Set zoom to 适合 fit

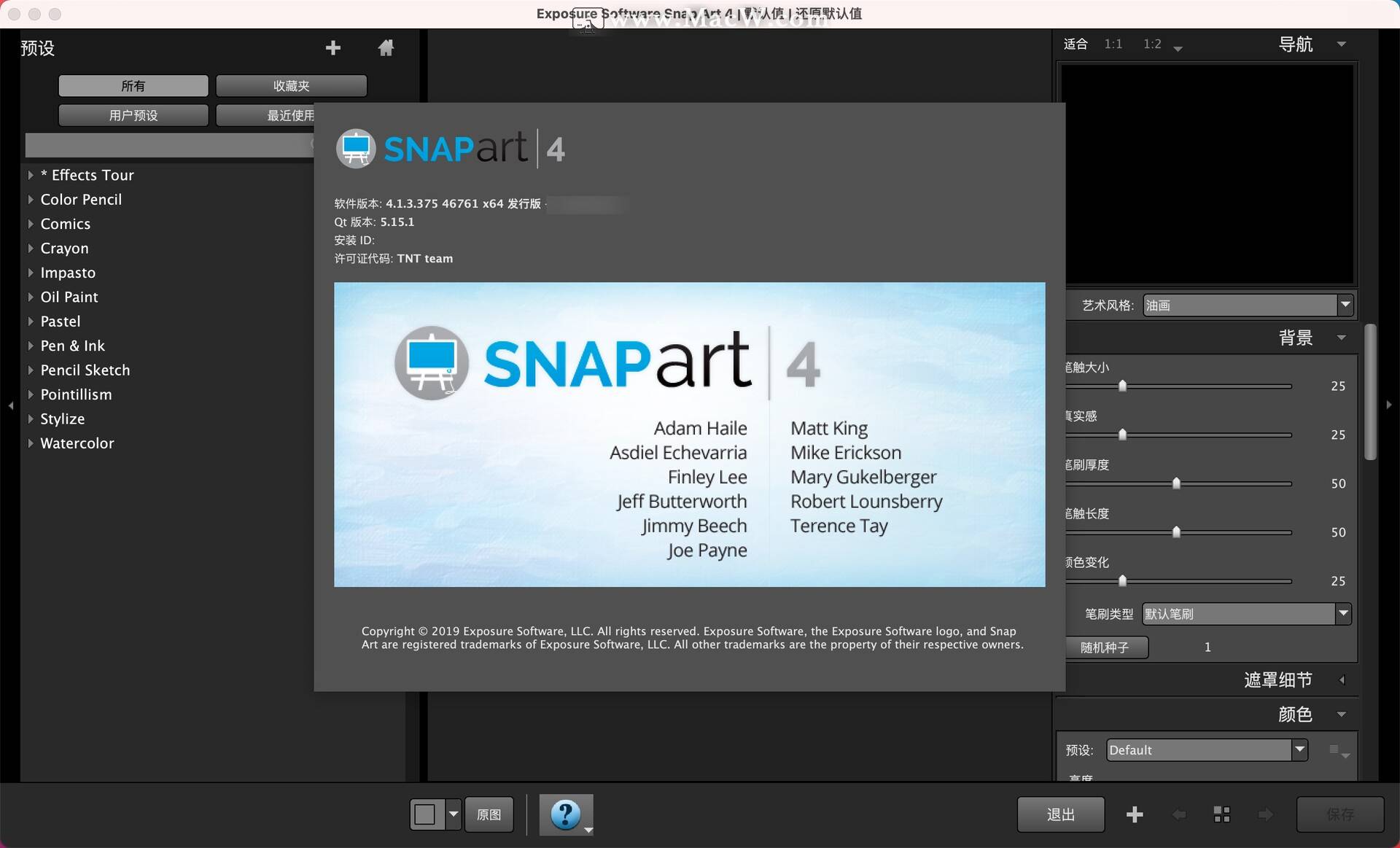click(x=1076, y=44)
